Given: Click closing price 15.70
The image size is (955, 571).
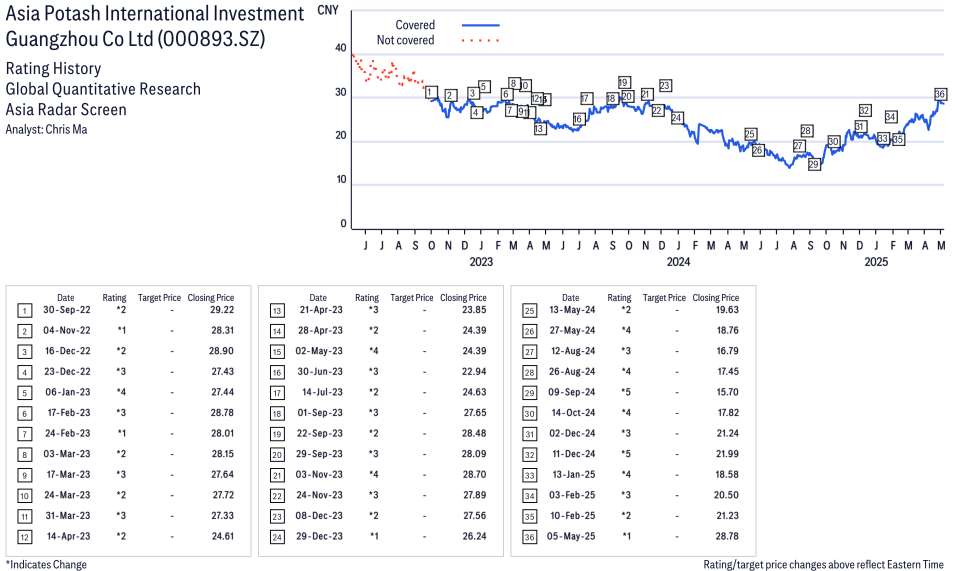Looking at the screenshot, I should tap(728, 392).
